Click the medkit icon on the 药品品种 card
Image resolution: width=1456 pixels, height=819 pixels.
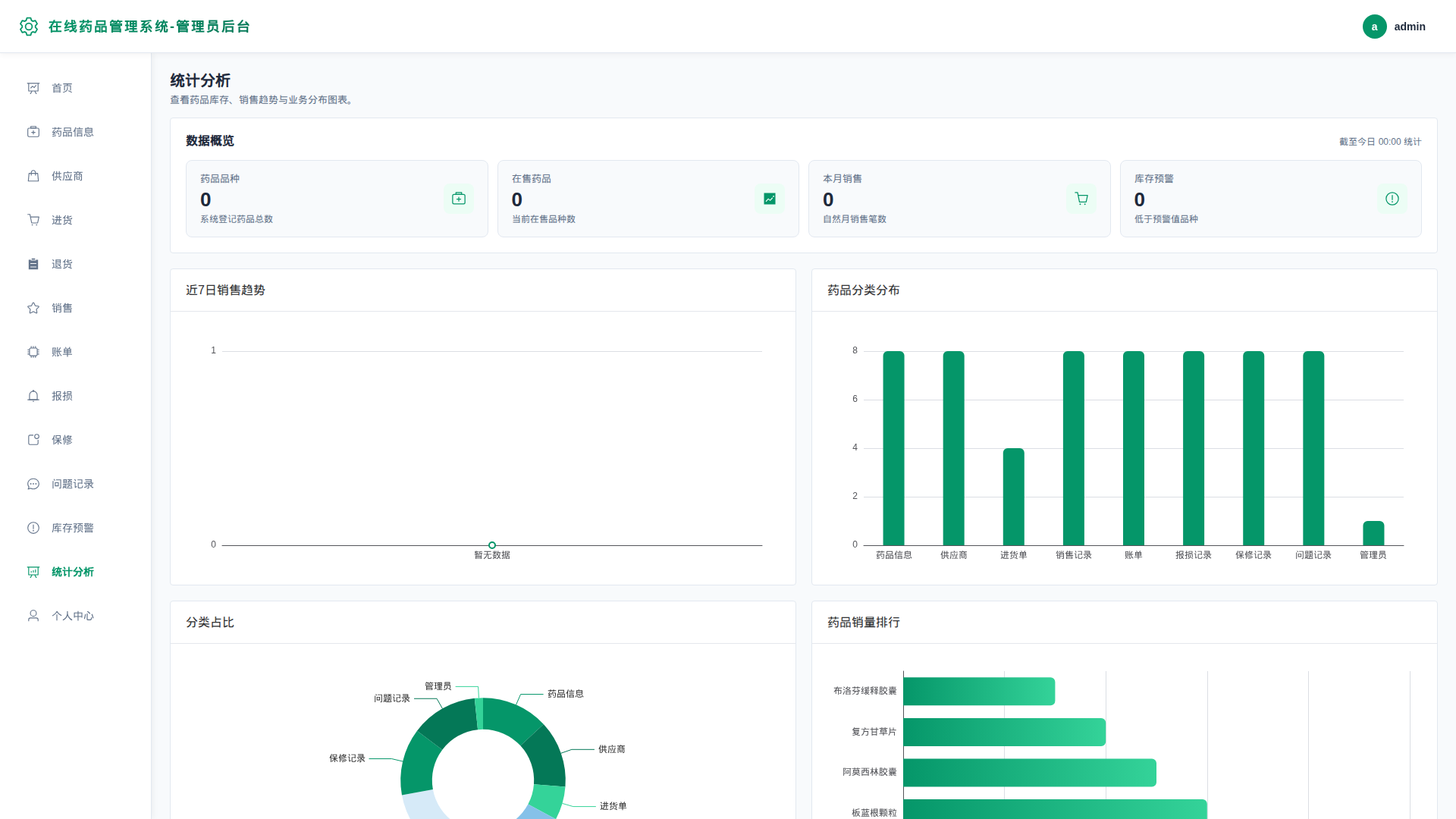(459, 199)
